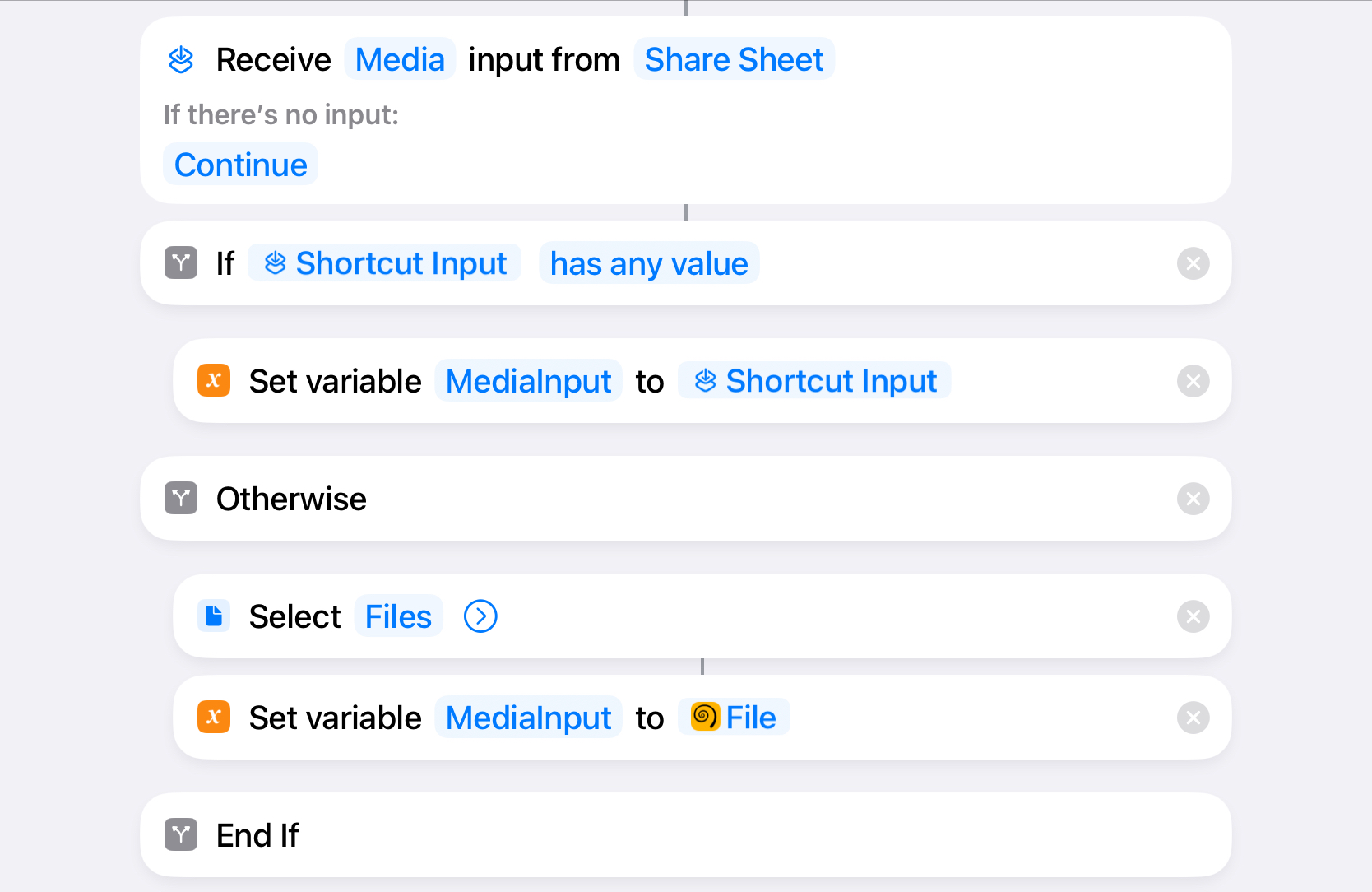Screen dimensions: 1372x892
Task: Open the Media input type picker
Action: (400, 59)
